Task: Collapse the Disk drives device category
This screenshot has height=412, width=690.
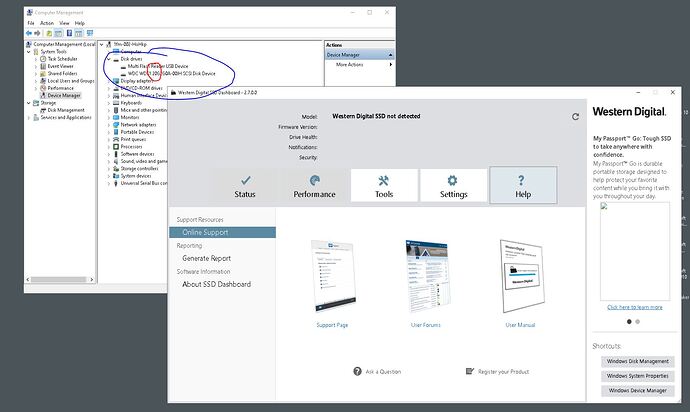Action: point(109,59)
